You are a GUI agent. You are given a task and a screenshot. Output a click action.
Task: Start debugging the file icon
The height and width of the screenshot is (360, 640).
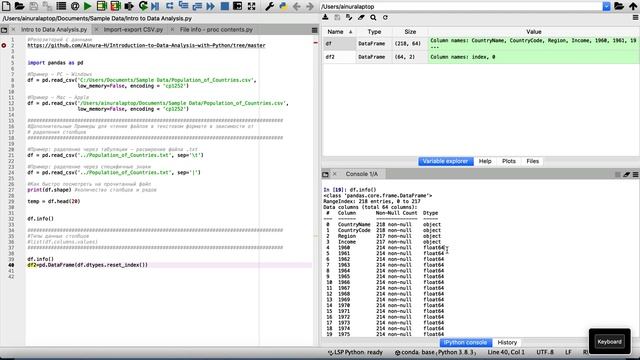pos(156,6)
